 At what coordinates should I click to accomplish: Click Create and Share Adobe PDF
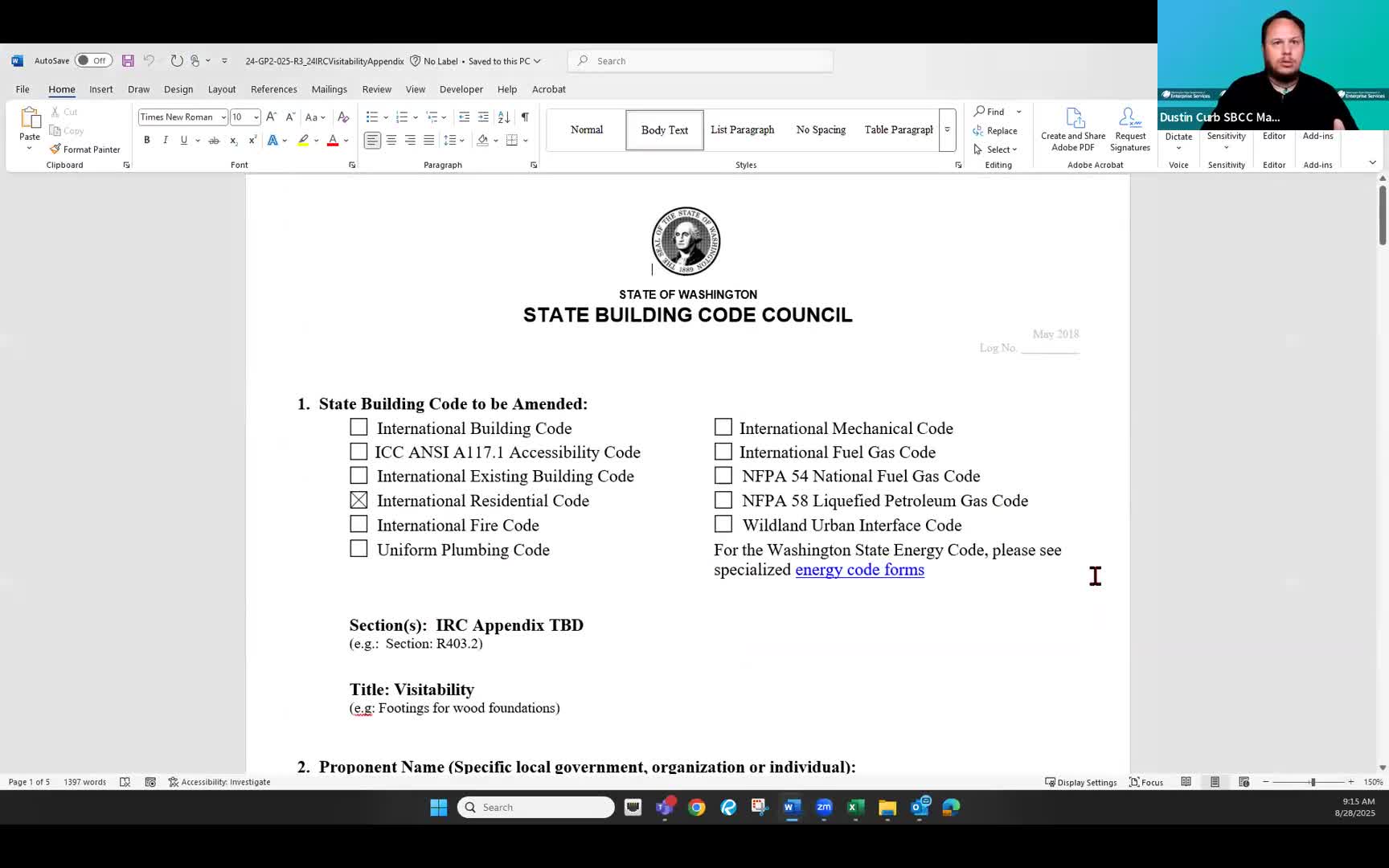tap(1072, 129)
